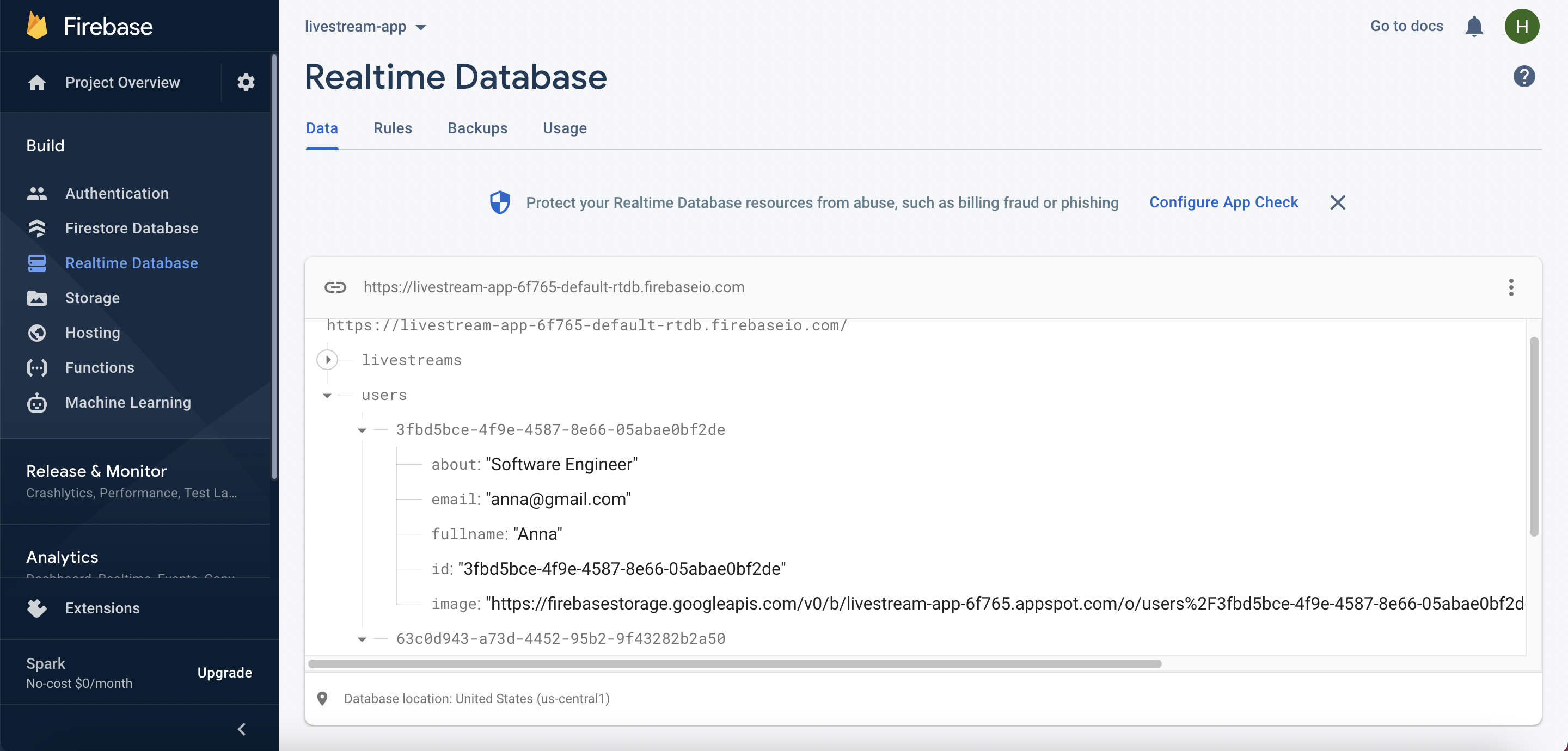
Task: Open Functions in the sidebar
Action: pos(100,367)
